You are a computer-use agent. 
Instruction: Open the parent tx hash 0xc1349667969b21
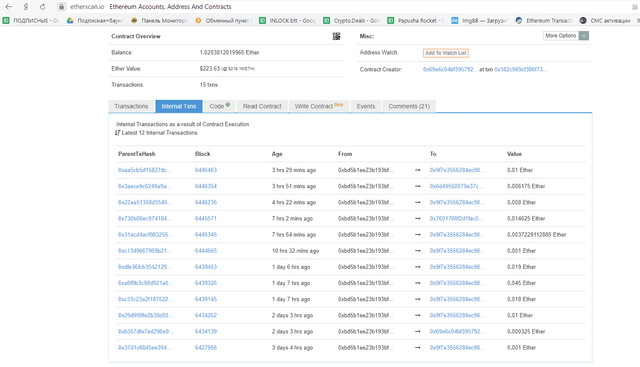tap(144, 251)
